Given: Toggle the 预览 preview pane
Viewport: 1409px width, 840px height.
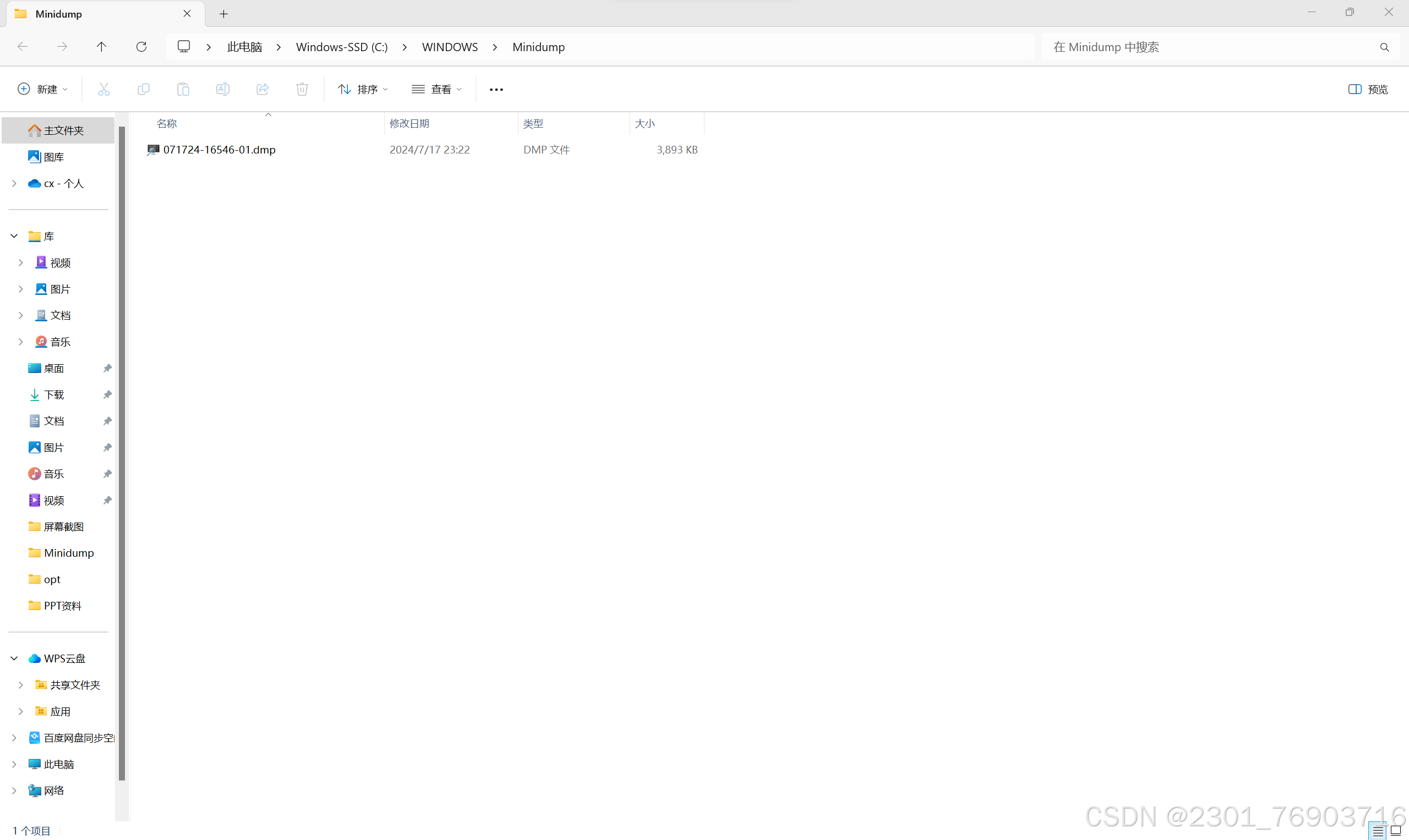Looking at the screenshot, I should point(1368,89).
